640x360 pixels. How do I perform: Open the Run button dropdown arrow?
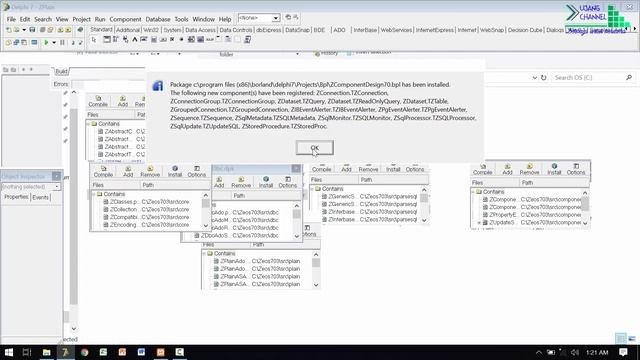click(53, 42)
